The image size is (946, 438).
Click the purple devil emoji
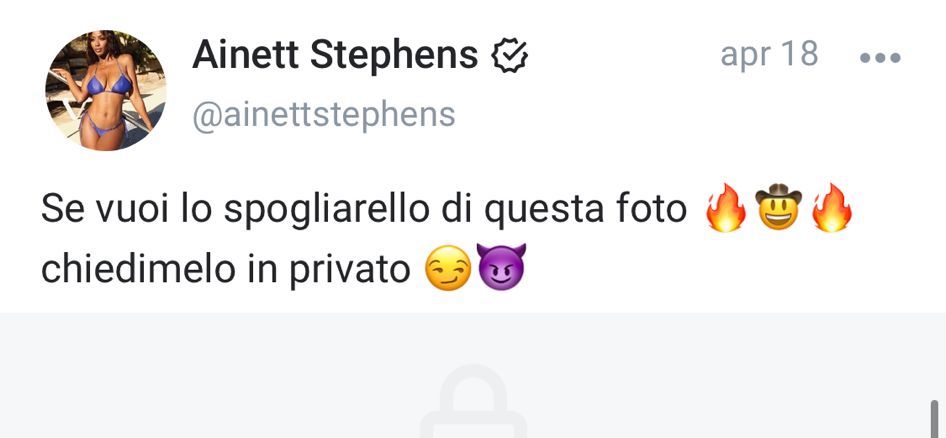coord(501,268)
